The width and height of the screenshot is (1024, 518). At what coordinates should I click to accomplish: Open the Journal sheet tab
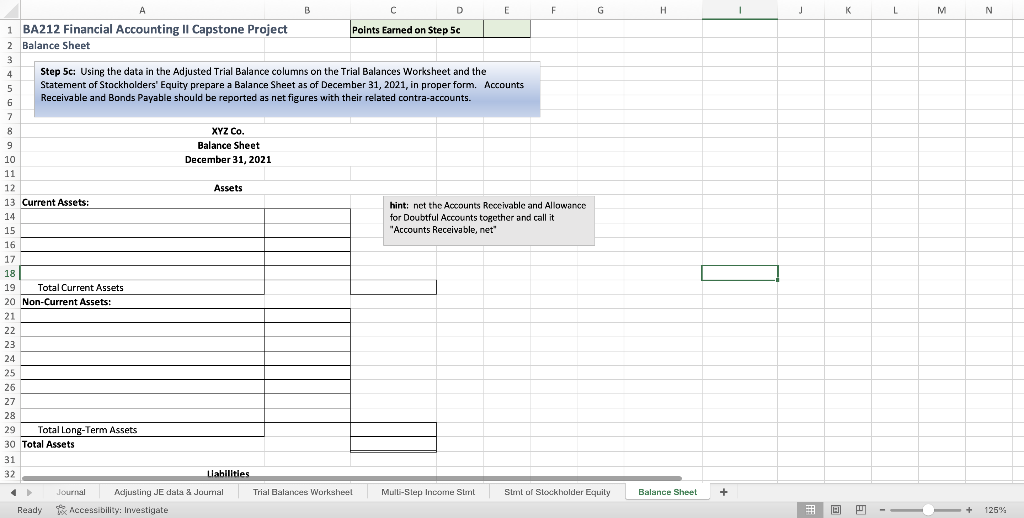click(x=71, y=492)
